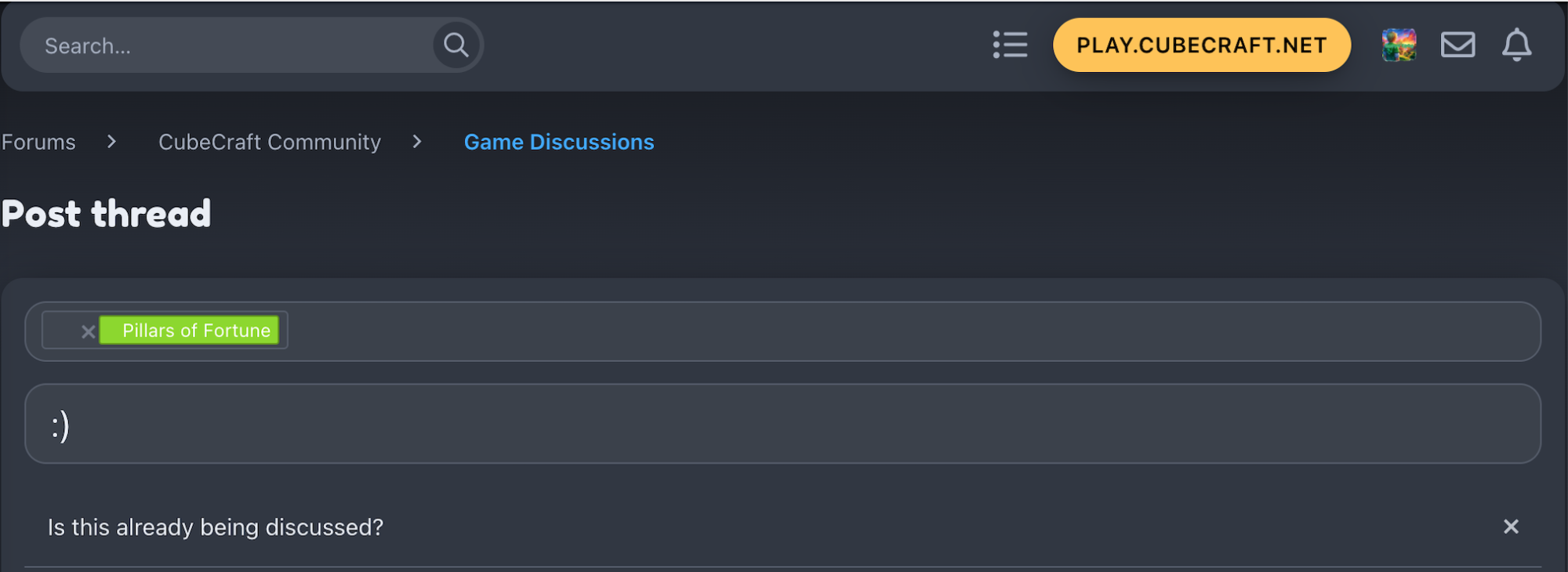Click the Post thread heading
1568x572 pixels.
click(106, 214)
